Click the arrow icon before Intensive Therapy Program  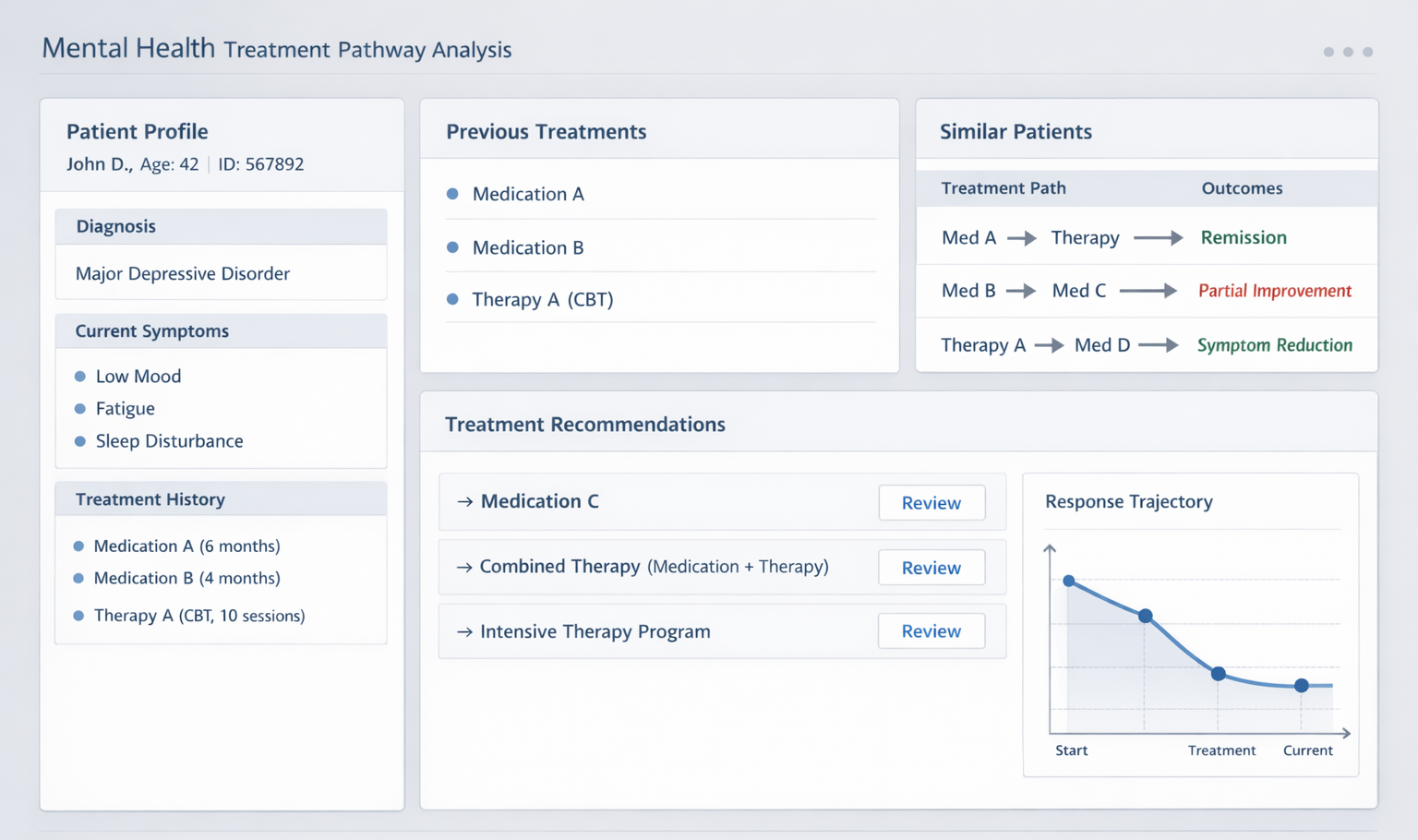click(464, 631)
